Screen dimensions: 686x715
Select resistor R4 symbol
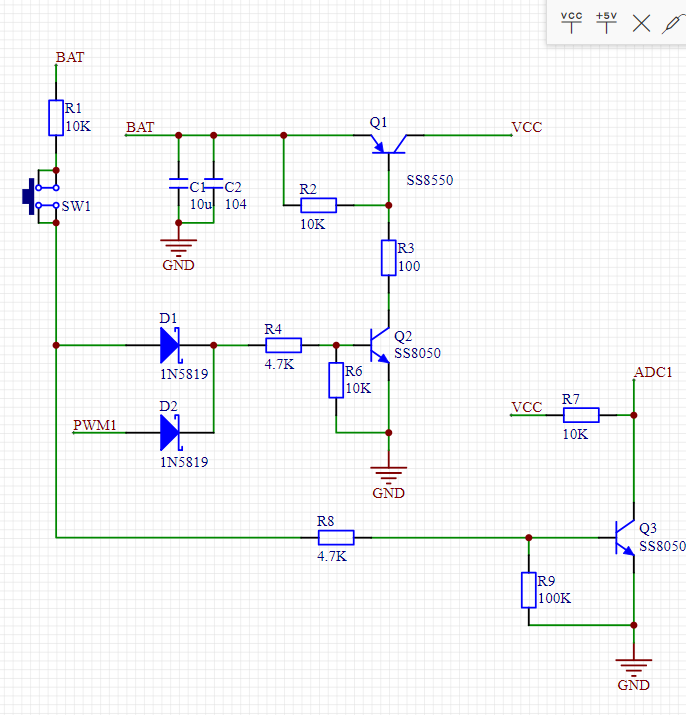pos(283,345)
